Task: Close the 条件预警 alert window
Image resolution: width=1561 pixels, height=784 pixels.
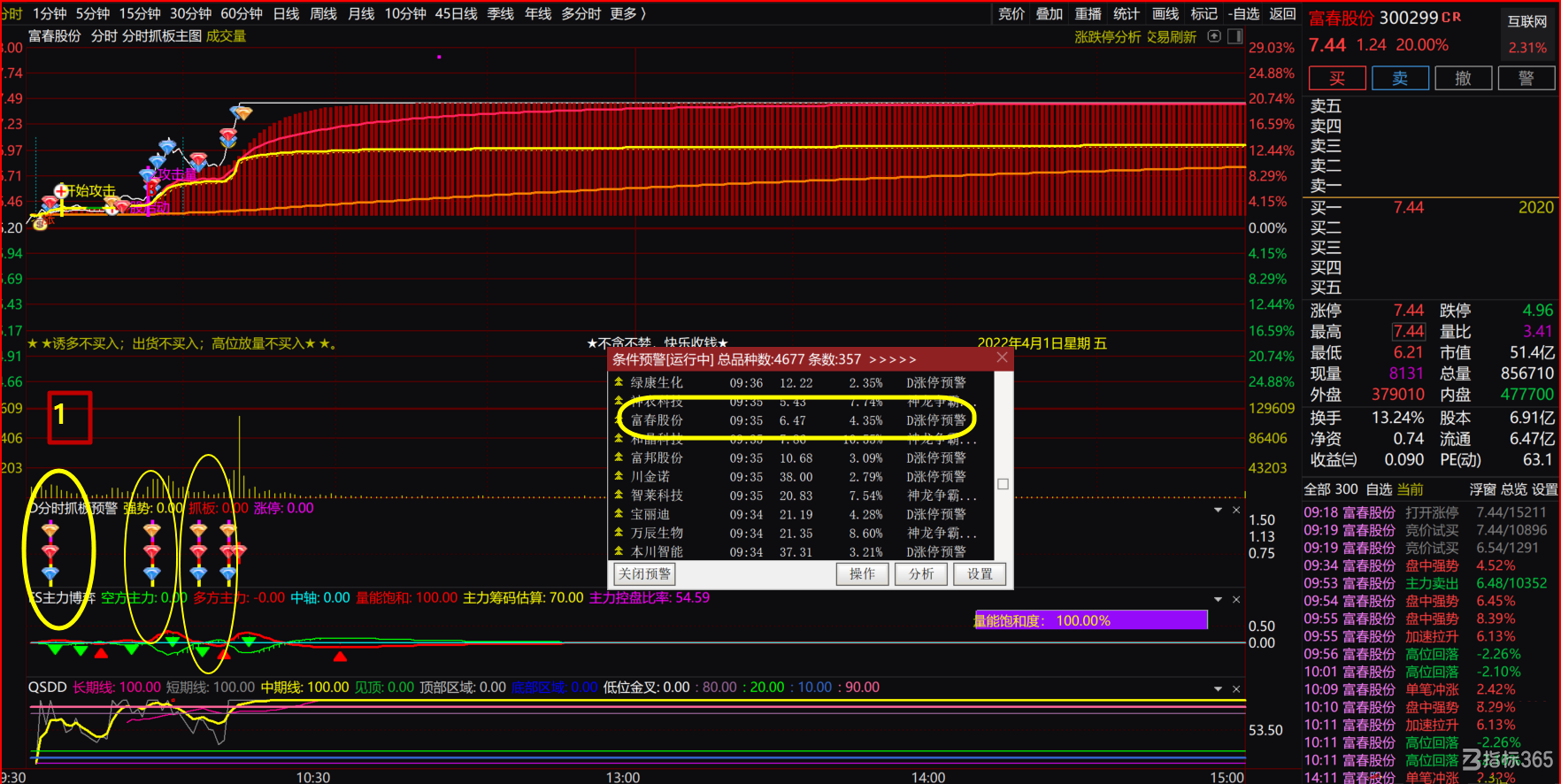Action: [1002, 357]
